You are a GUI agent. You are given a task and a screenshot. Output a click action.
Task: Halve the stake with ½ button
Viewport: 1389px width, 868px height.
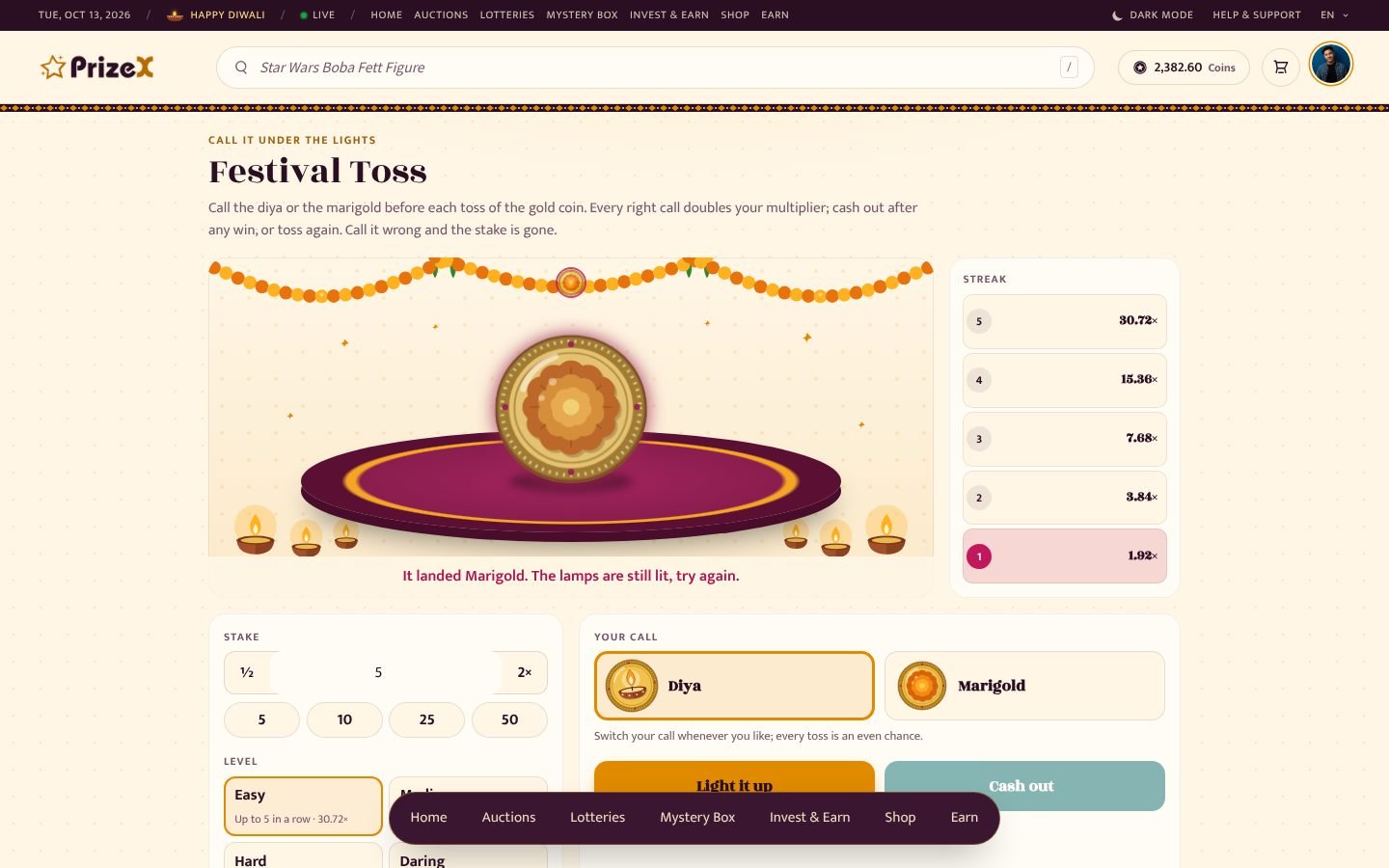tap(247, 672)
